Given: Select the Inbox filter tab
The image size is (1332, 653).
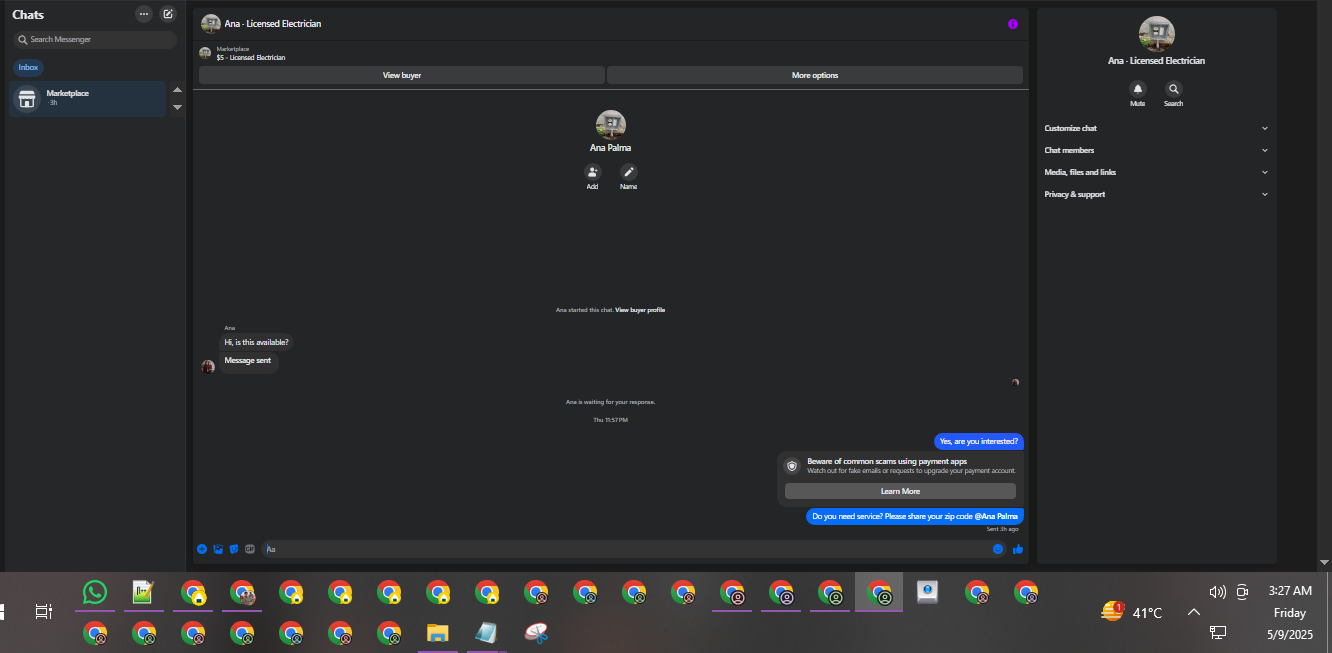Looking at the screenshot, I should coord(28,67).
